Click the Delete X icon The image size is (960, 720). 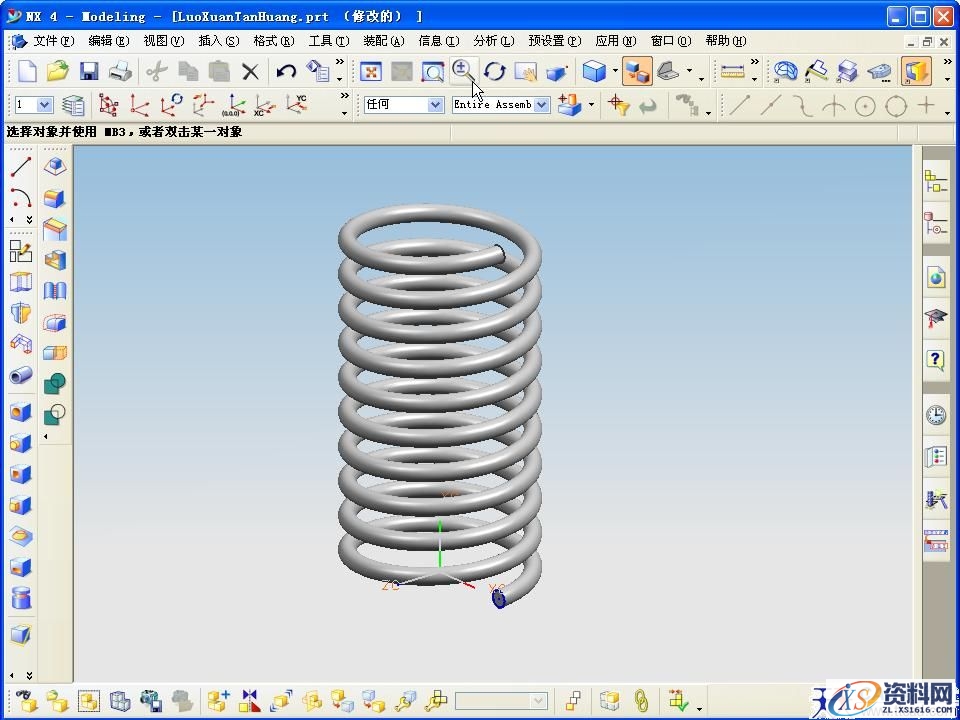251,71
